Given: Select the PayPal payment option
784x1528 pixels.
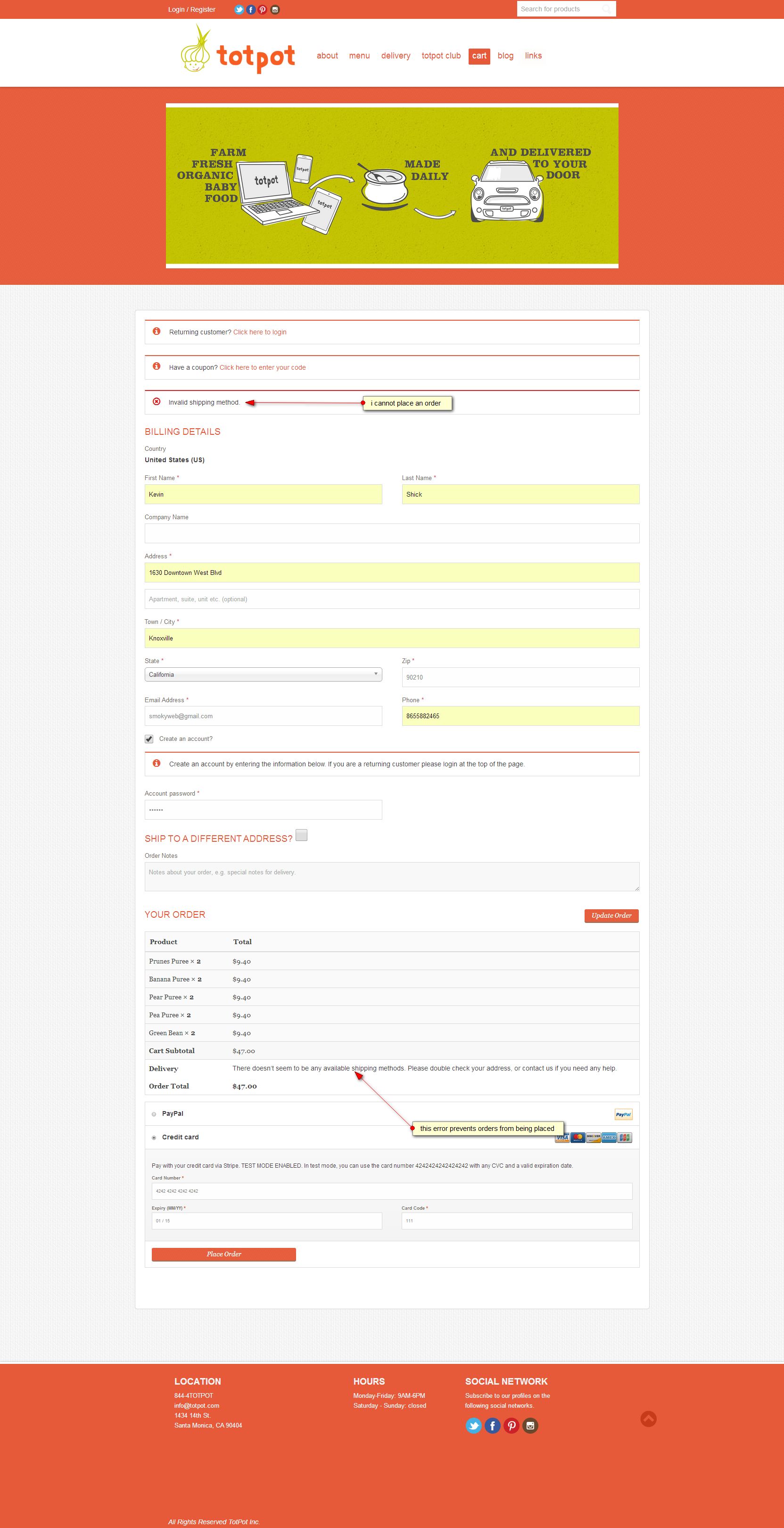Looking at the screenshot, I should pyautogui.click(x=154, y=1114).
